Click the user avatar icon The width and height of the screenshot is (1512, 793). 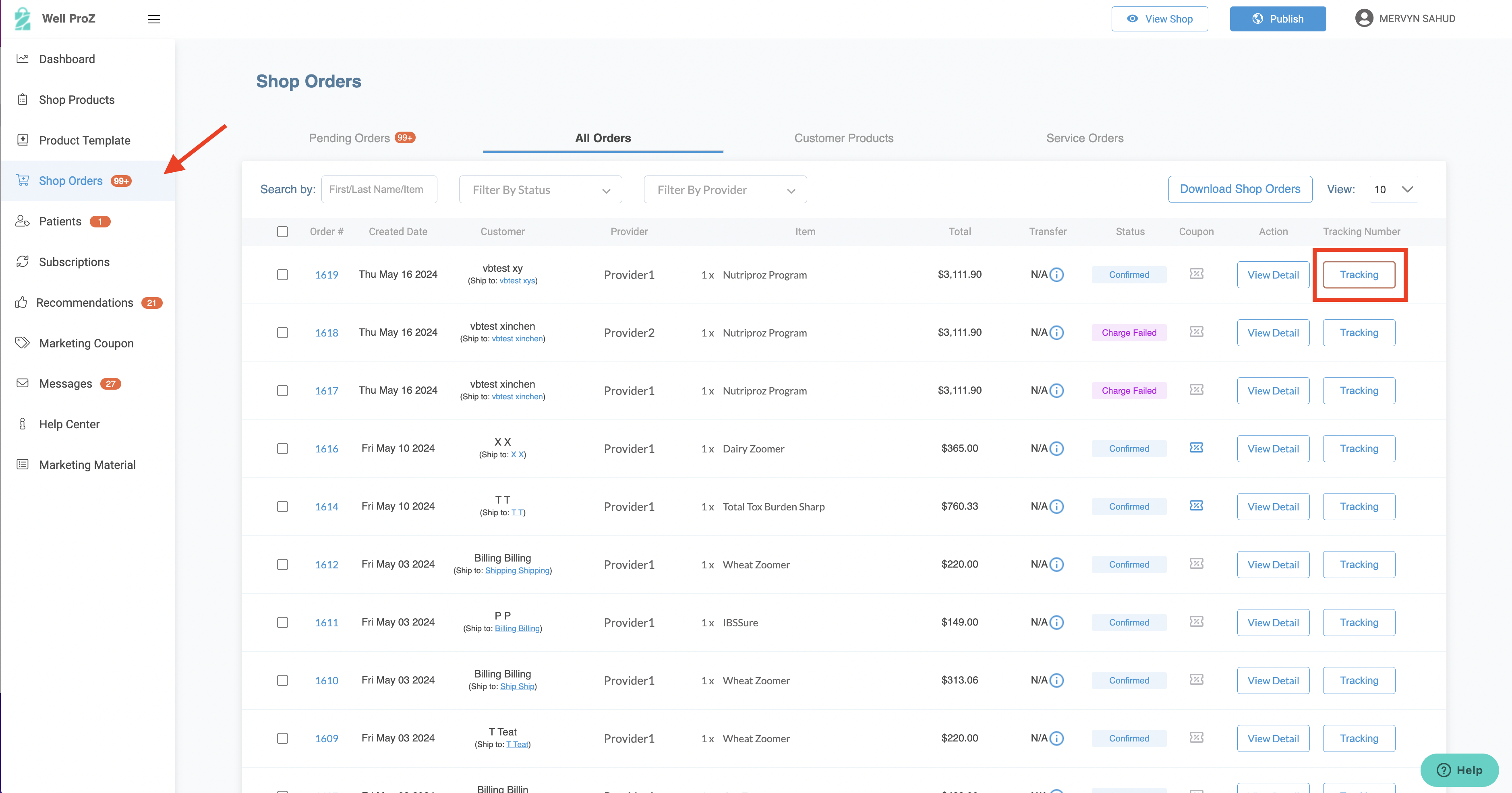(x=1363, y=18)
